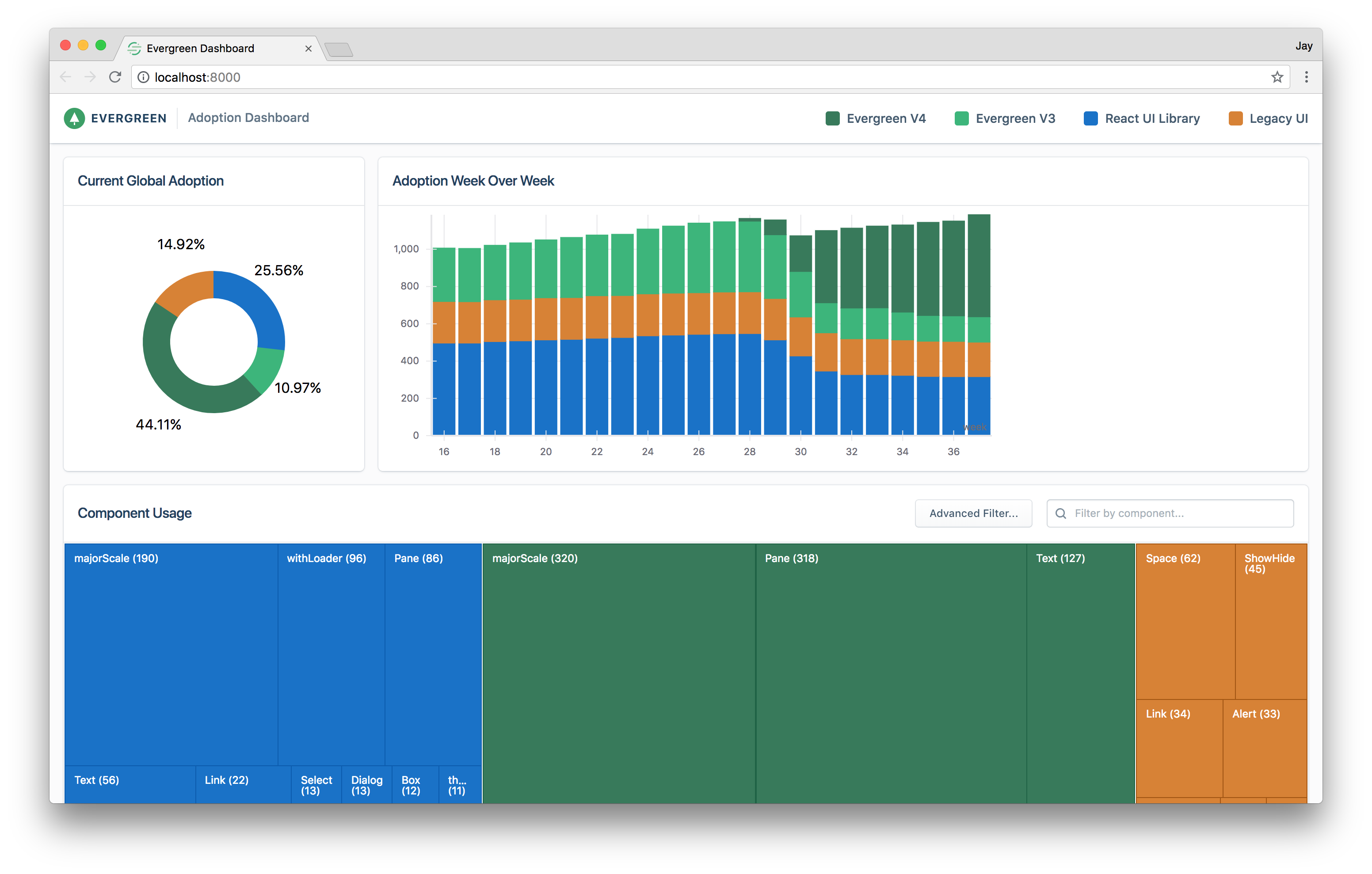Click the Evergreen tree logo icon
1372x874 pixels.
[x=74, y=118]
